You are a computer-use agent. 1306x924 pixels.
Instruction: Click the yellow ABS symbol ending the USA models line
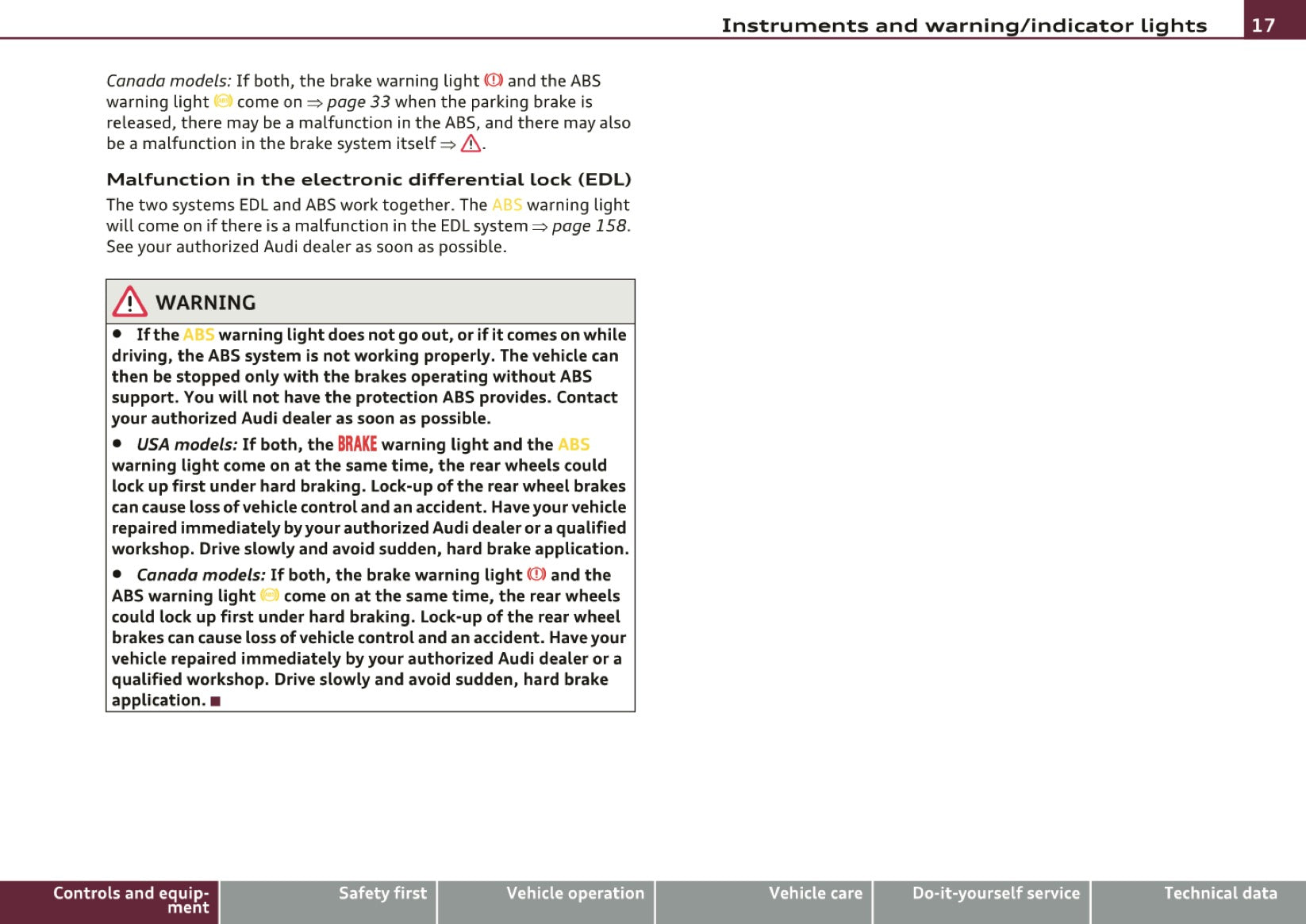pos(574,444)
